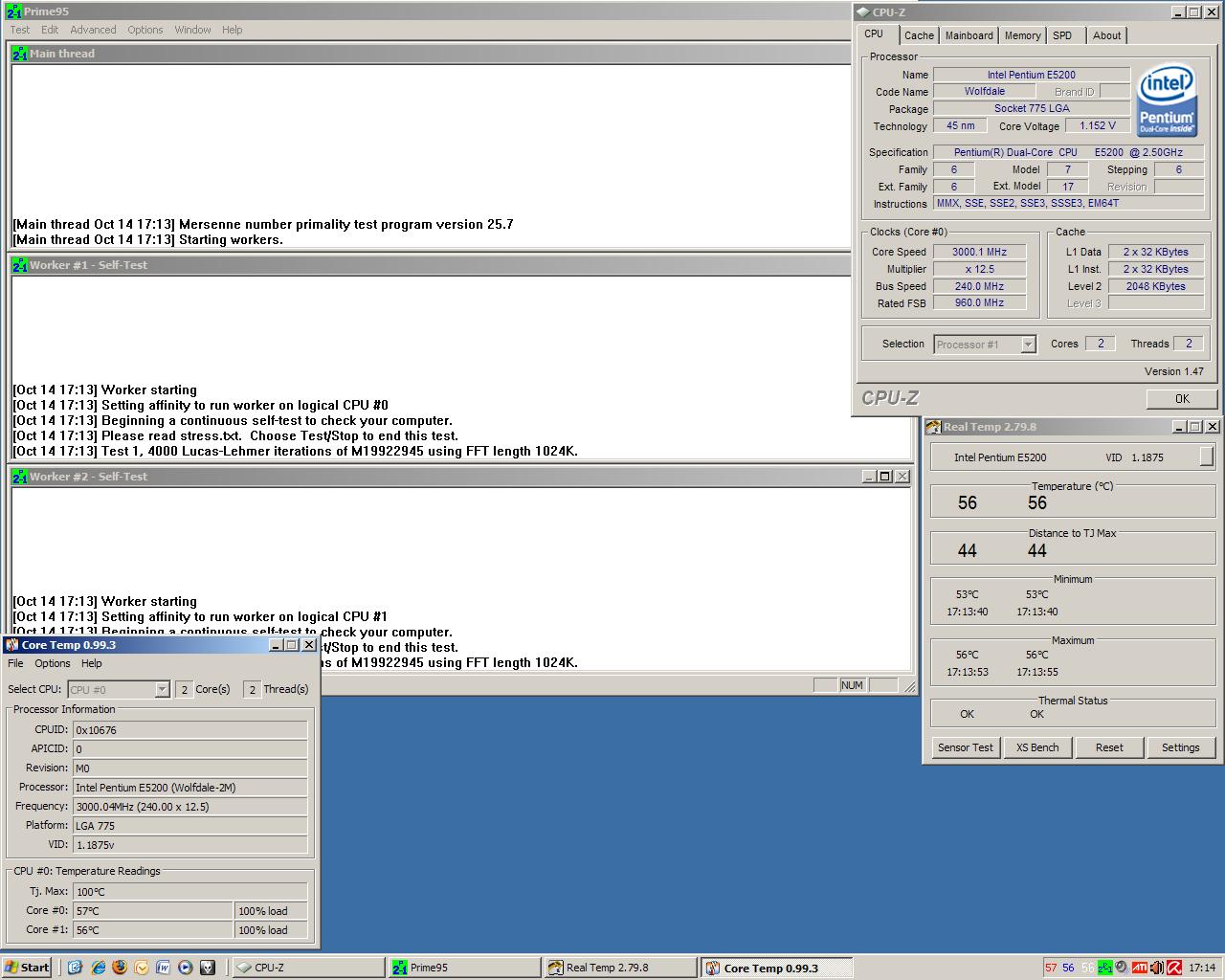The height and width of the screenshot is (980, 1225).
Task: Click Core #0 57°C reading
Action: [x=153, y=911]
